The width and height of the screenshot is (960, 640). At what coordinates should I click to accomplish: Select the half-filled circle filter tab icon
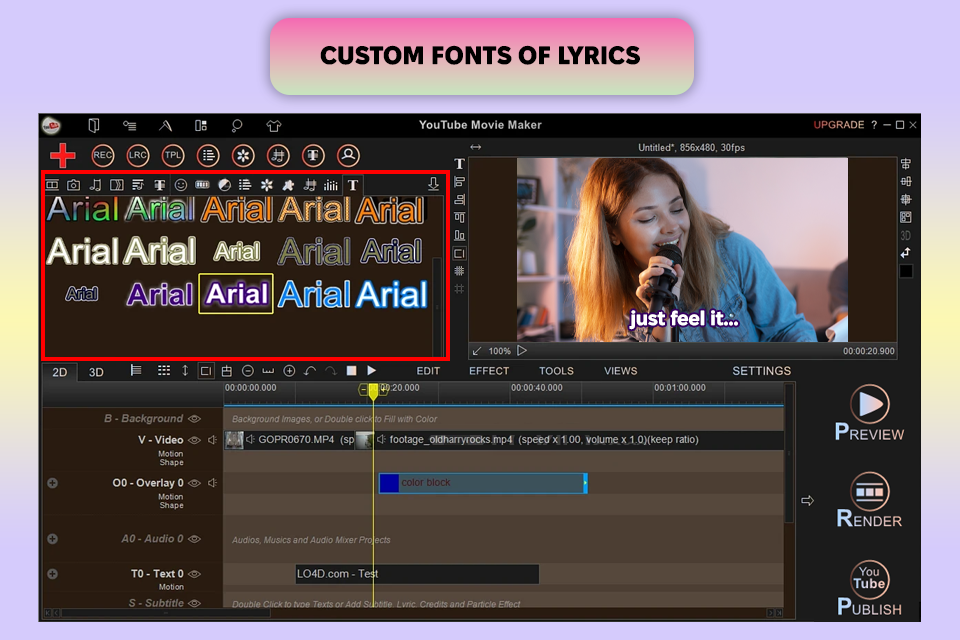coord(225,184)
